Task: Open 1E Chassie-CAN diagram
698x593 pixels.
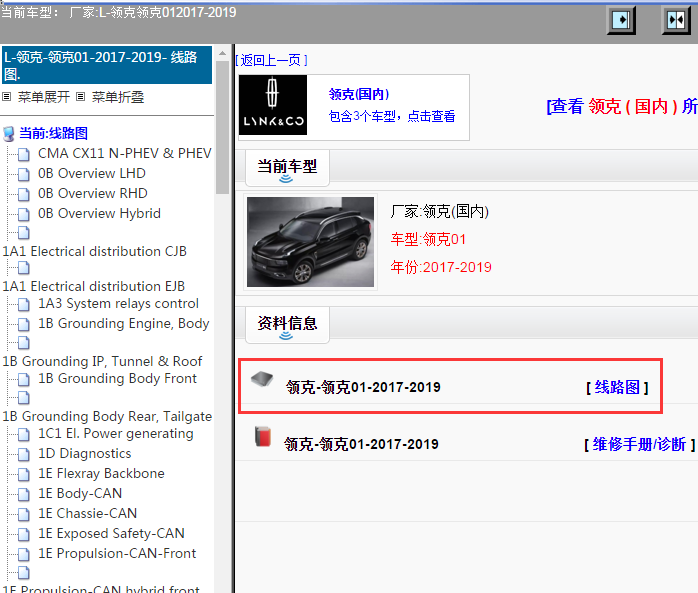Action: (x=87, y=513)
